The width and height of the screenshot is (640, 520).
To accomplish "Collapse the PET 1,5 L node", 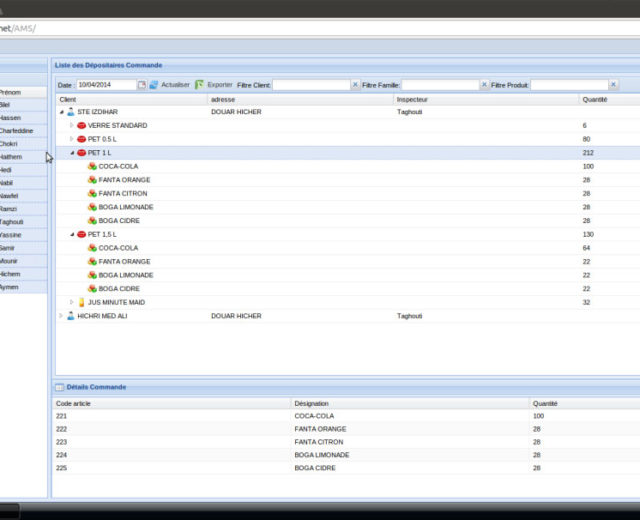I will (71, 234).
